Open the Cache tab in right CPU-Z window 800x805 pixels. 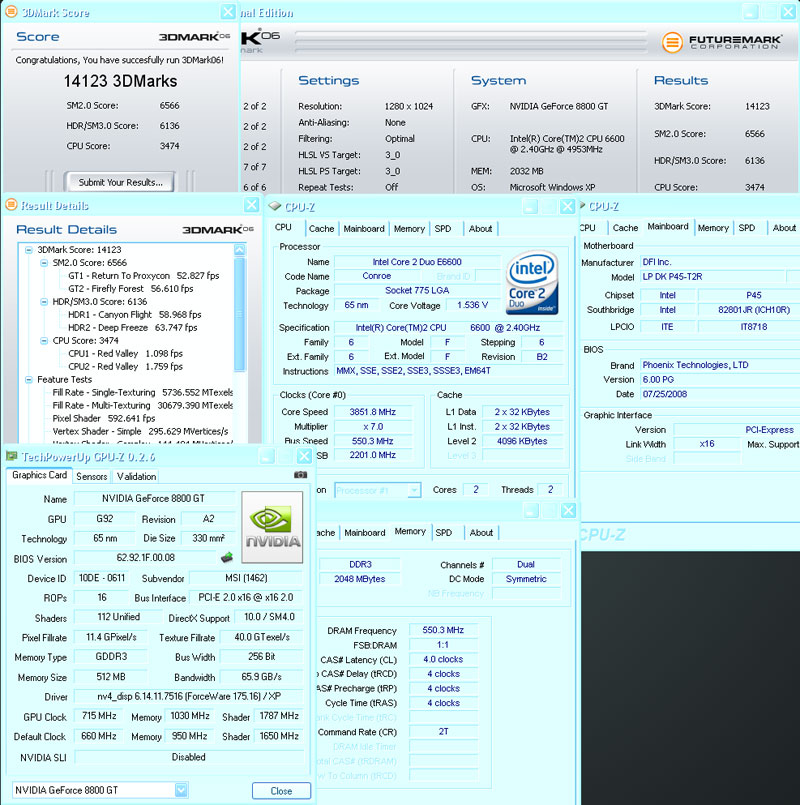(625, 227)
